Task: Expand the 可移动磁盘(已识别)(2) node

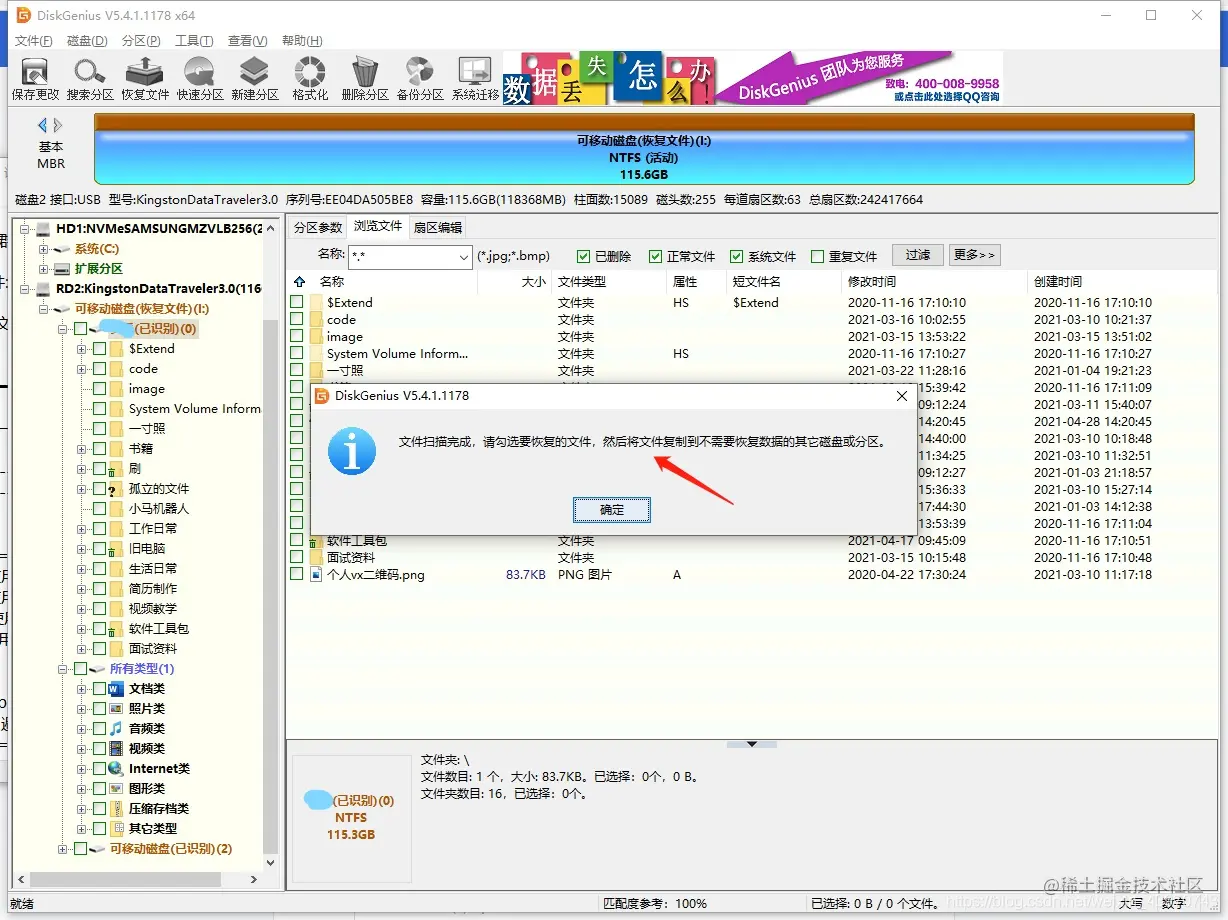Action: [63, 849]
